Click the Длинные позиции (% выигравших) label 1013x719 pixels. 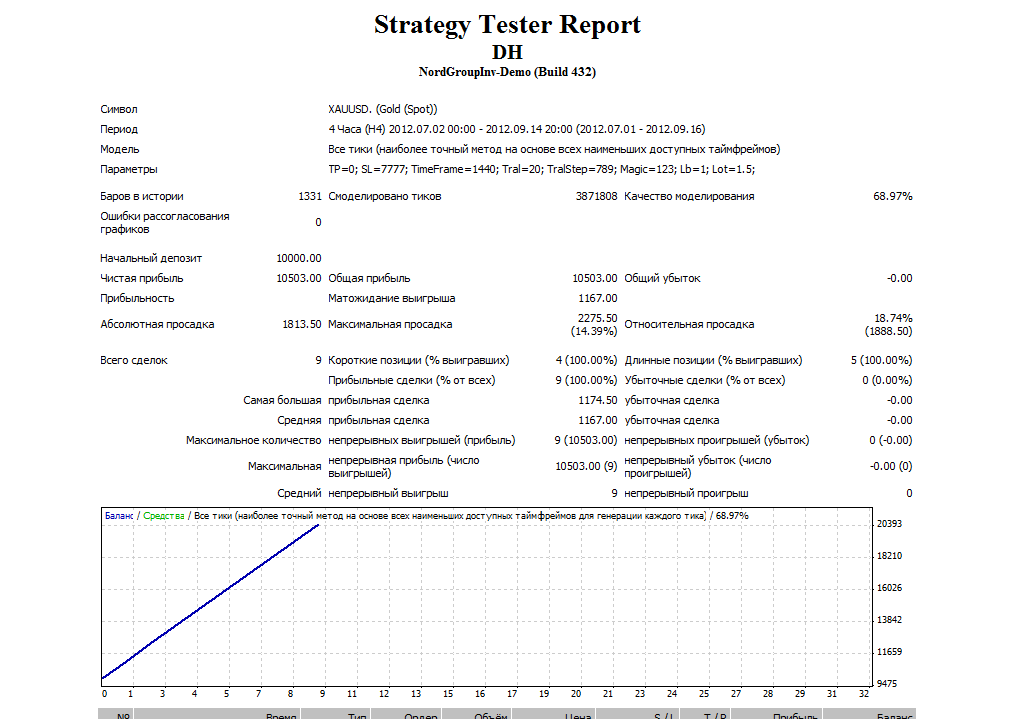713,360
